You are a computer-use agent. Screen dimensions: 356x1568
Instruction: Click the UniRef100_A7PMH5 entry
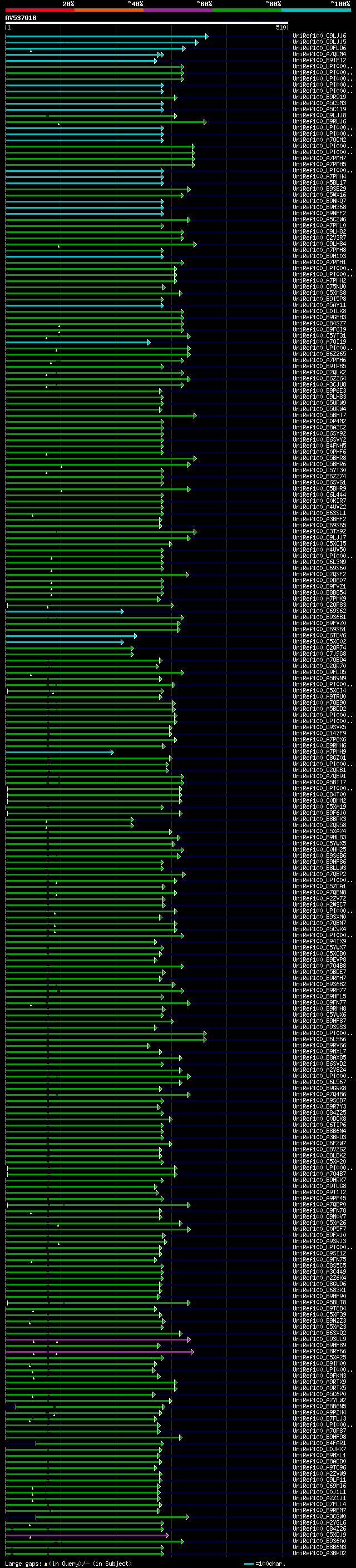click(x=319, y=165)
